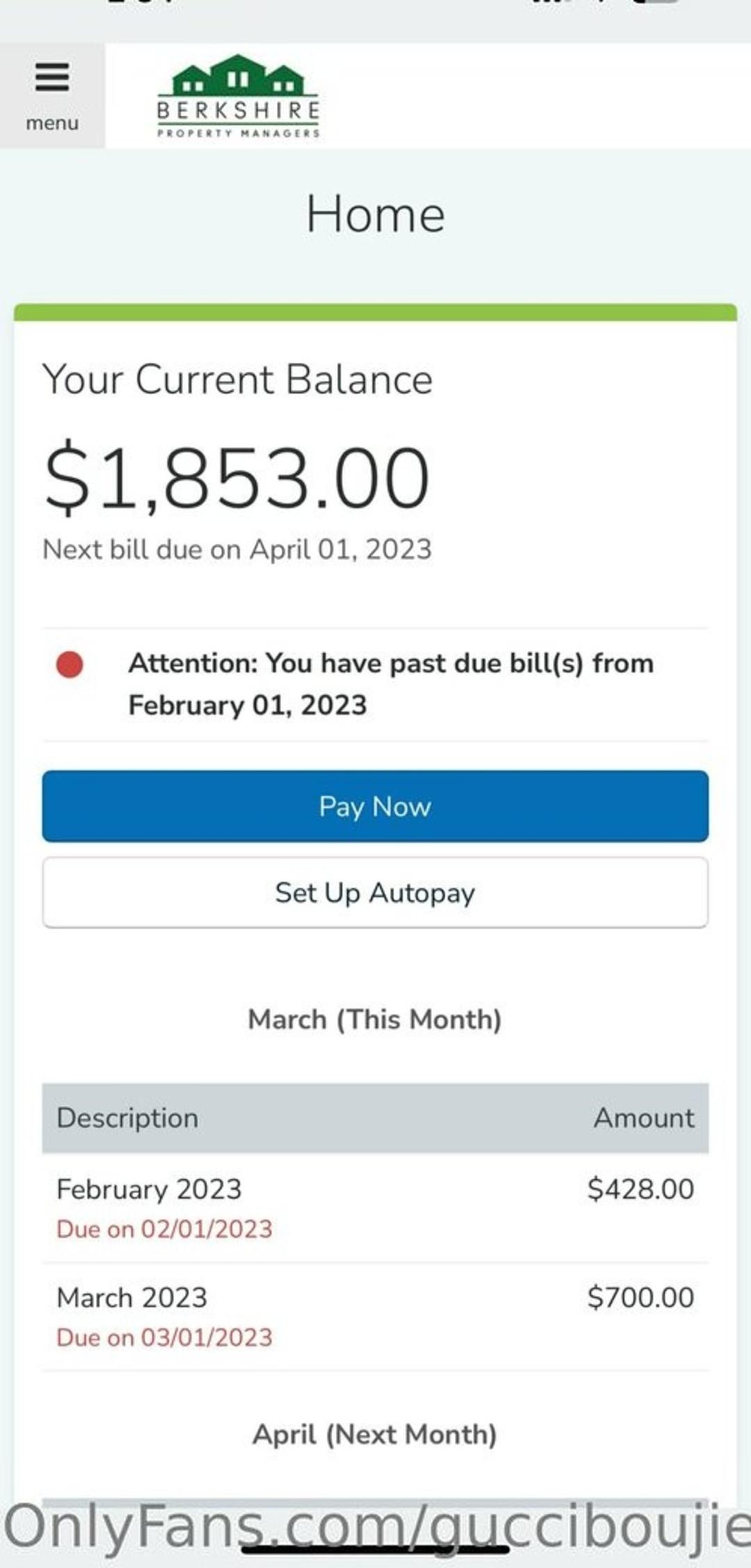Click the Due on 03/01/2023 text
751x1568 pixels.
(x=164, y=1337)
